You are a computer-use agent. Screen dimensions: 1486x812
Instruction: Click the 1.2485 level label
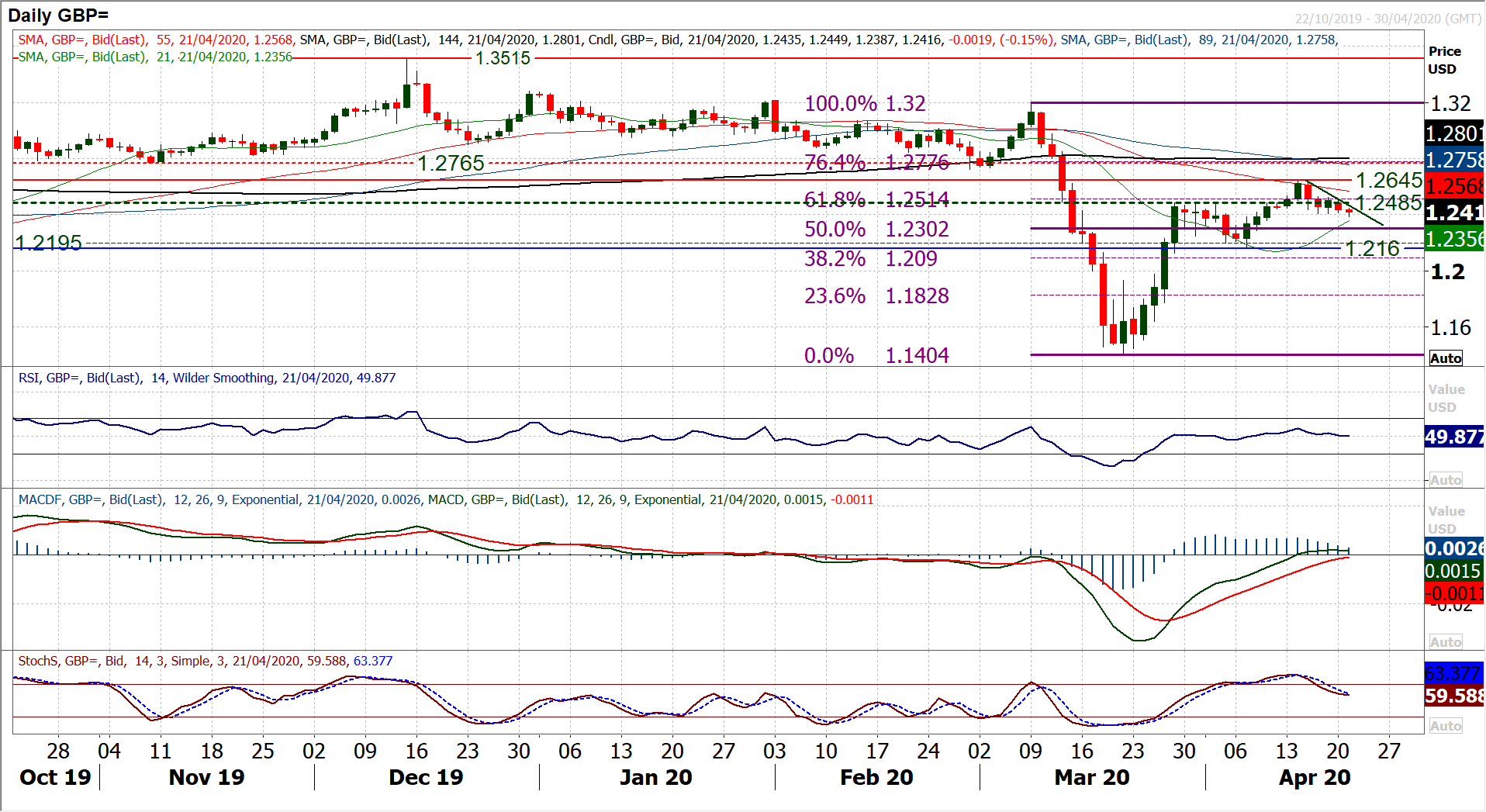click(x=1388, y=202)
